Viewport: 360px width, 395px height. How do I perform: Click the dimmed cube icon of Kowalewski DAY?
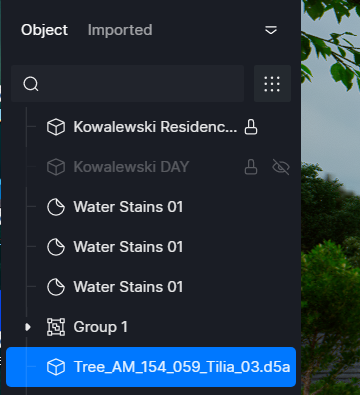tap(56, 167)
